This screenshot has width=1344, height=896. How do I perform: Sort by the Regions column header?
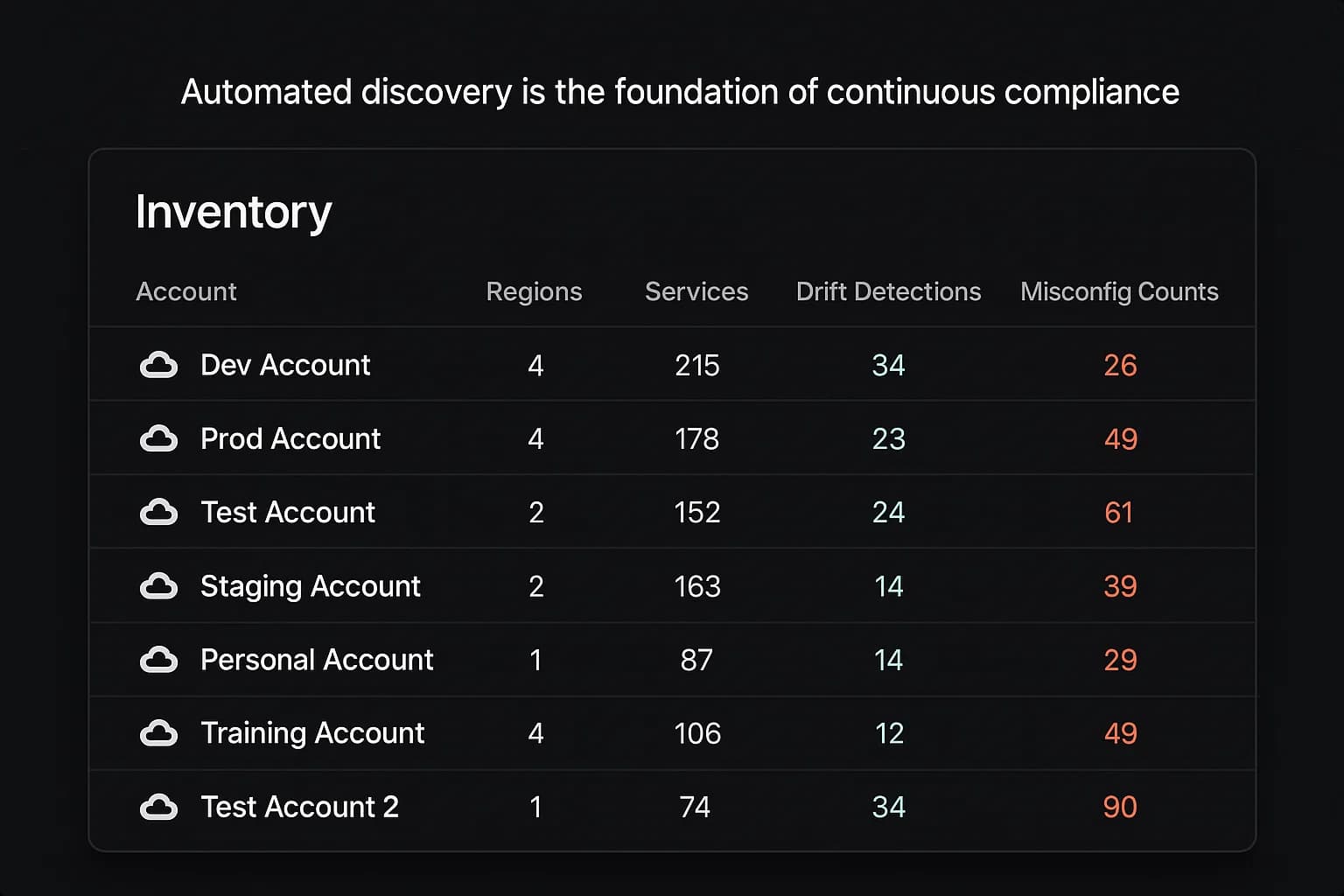(x=535, y=291)
